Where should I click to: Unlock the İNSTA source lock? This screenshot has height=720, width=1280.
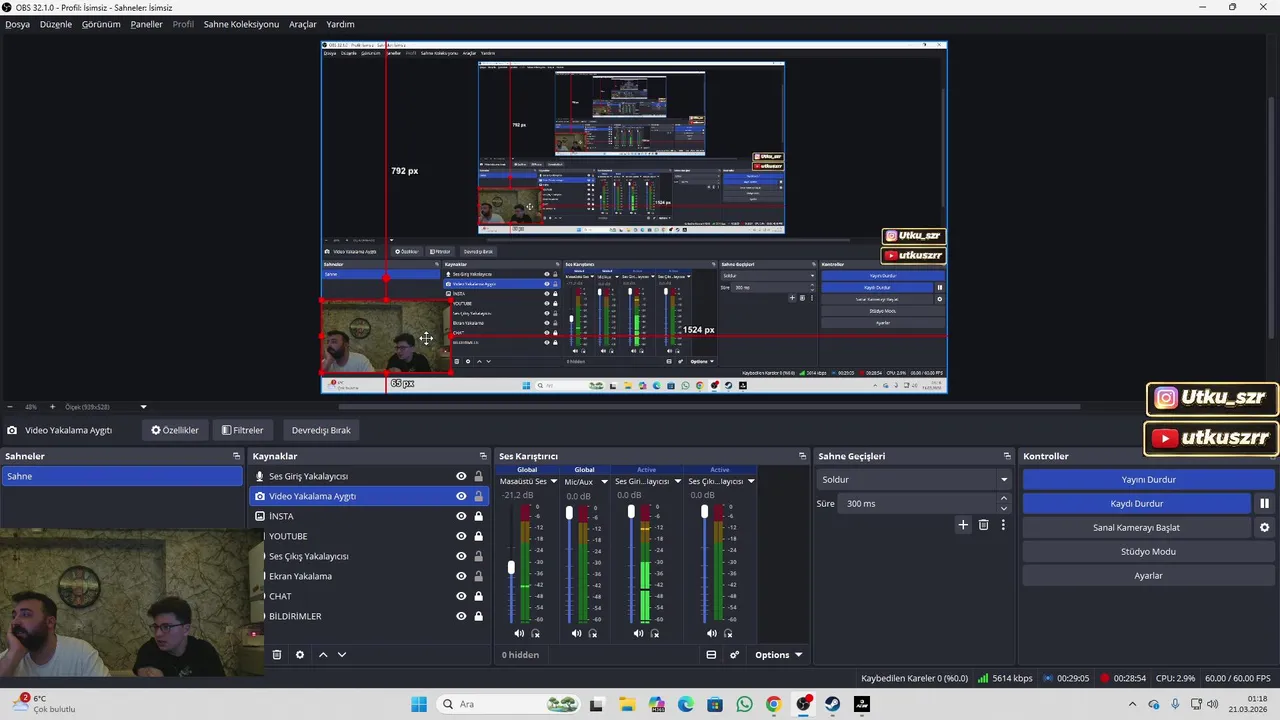click(x=478, y=516)
